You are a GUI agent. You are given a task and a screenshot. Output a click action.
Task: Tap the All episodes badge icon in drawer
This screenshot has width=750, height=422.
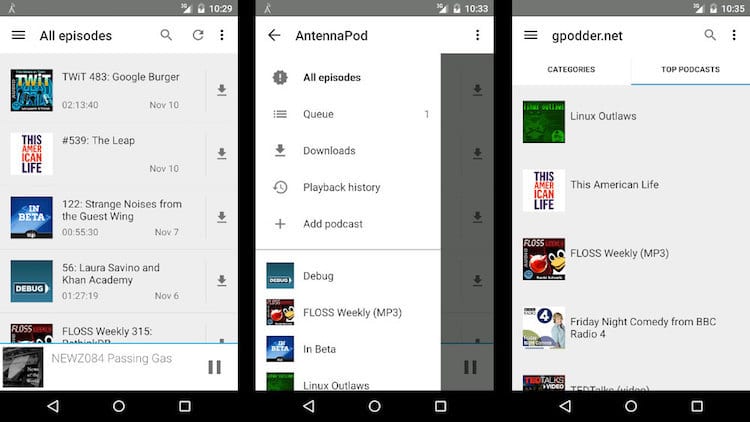[280, 78]
